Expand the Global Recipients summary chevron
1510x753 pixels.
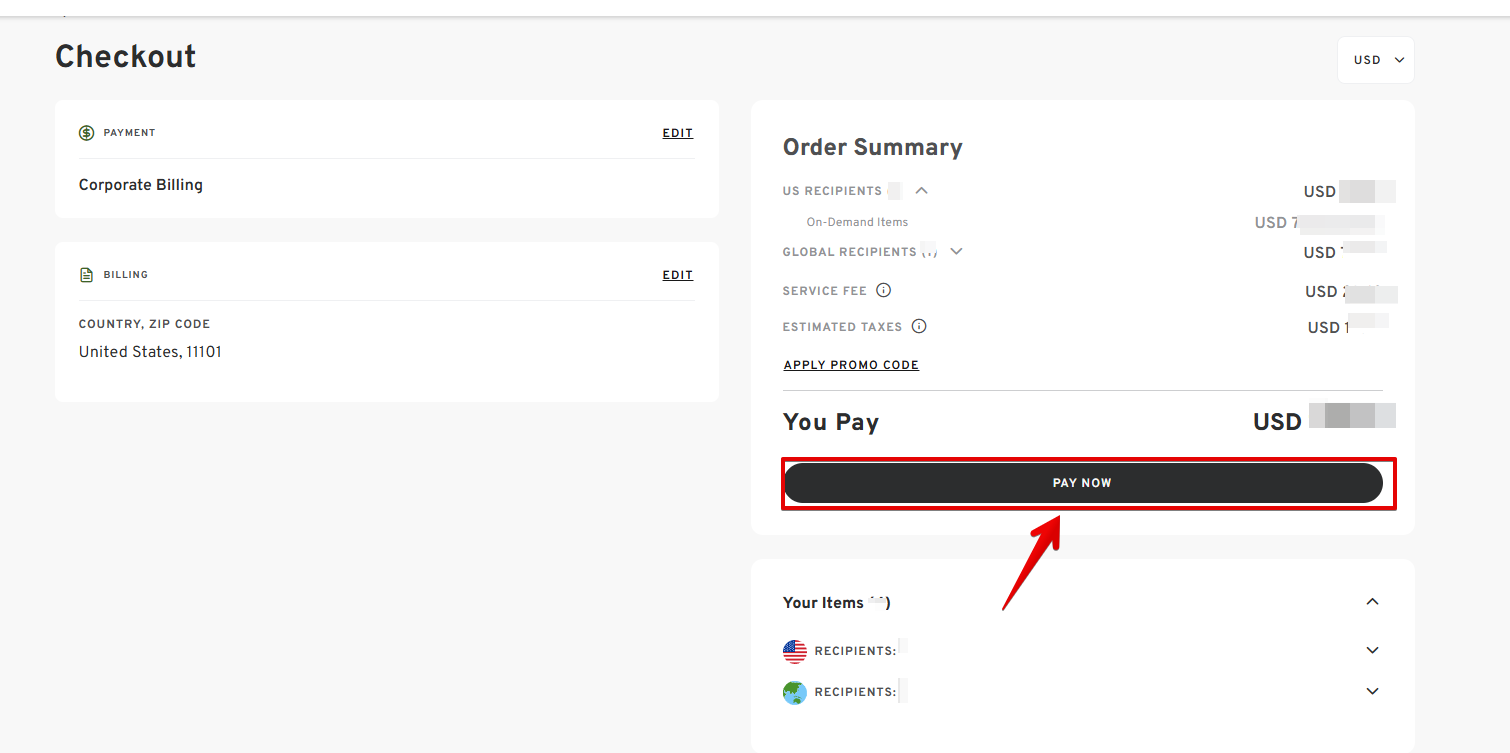(956, 252)
